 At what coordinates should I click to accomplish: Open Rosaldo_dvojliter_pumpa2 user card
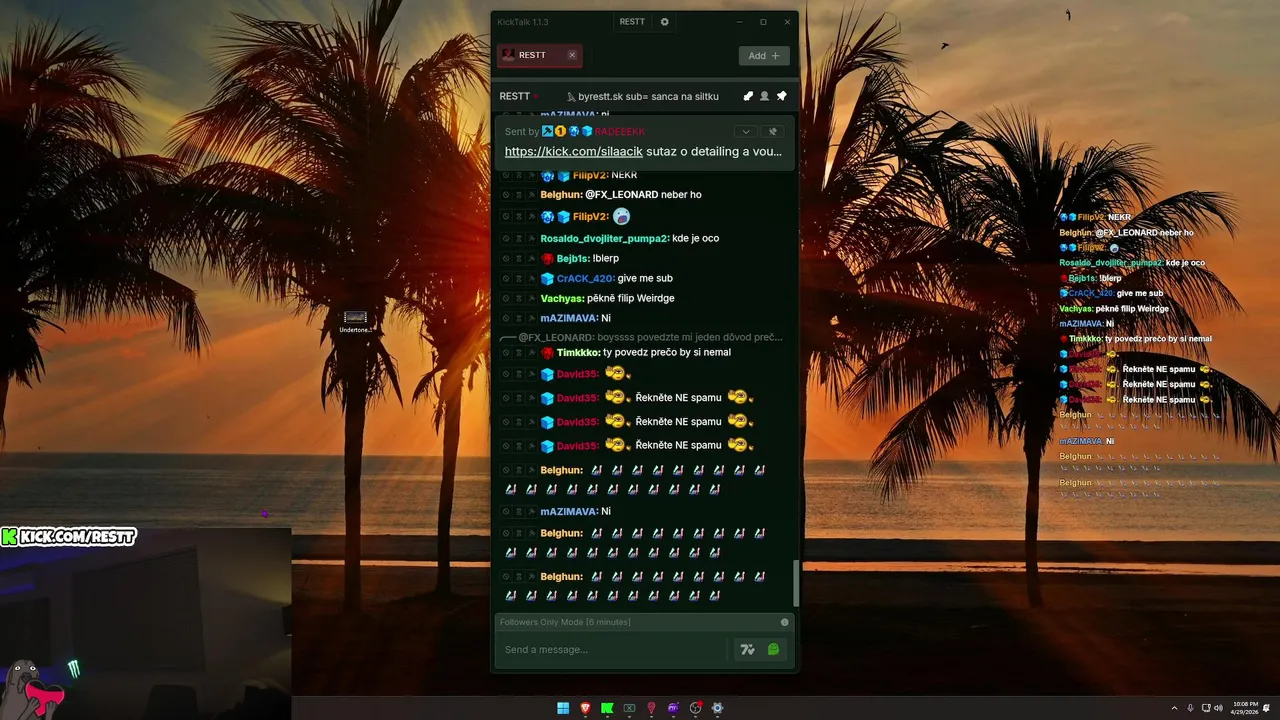(x=604, y=239)
